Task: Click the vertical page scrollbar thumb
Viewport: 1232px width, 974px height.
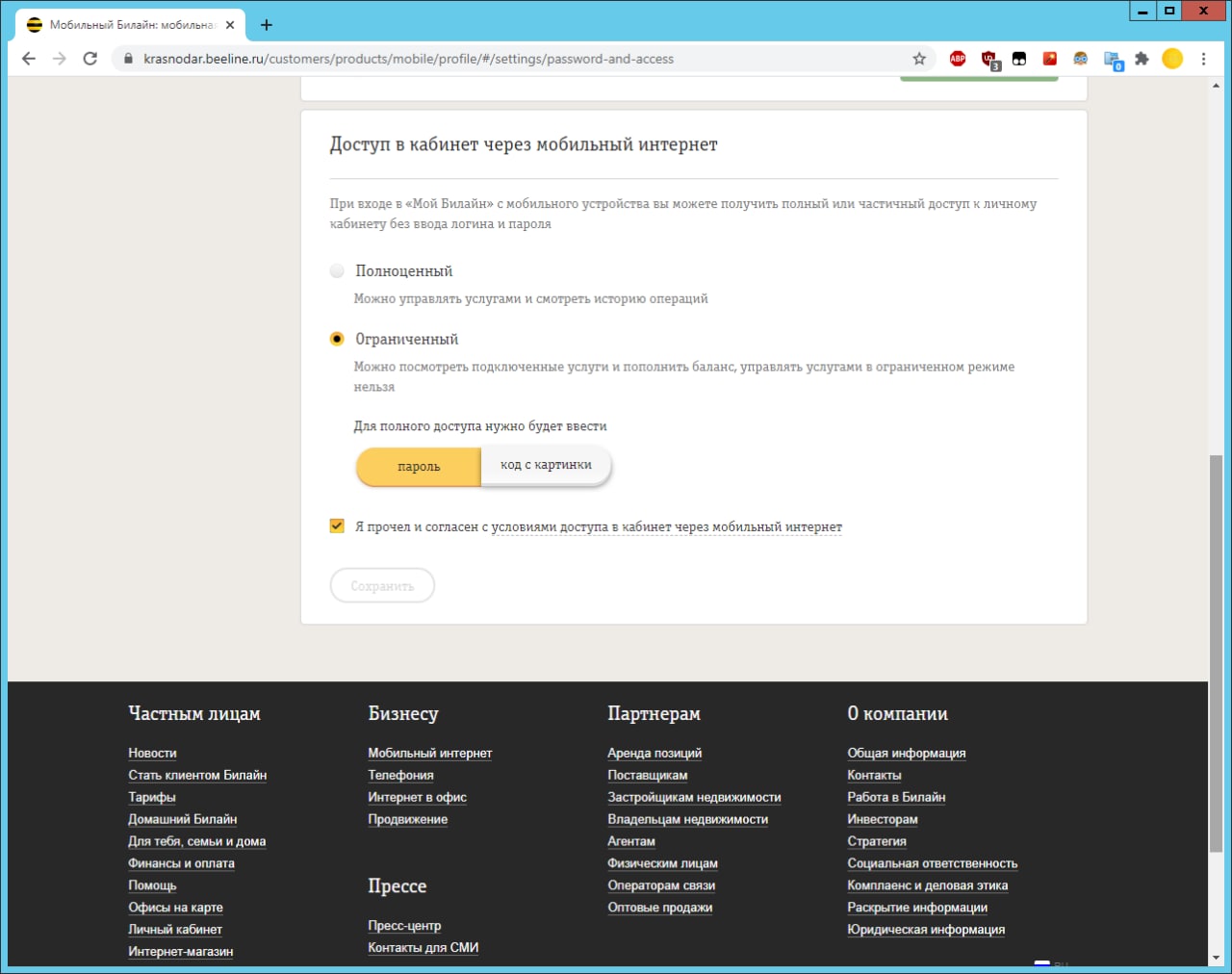Action: tap(1217, 653)
